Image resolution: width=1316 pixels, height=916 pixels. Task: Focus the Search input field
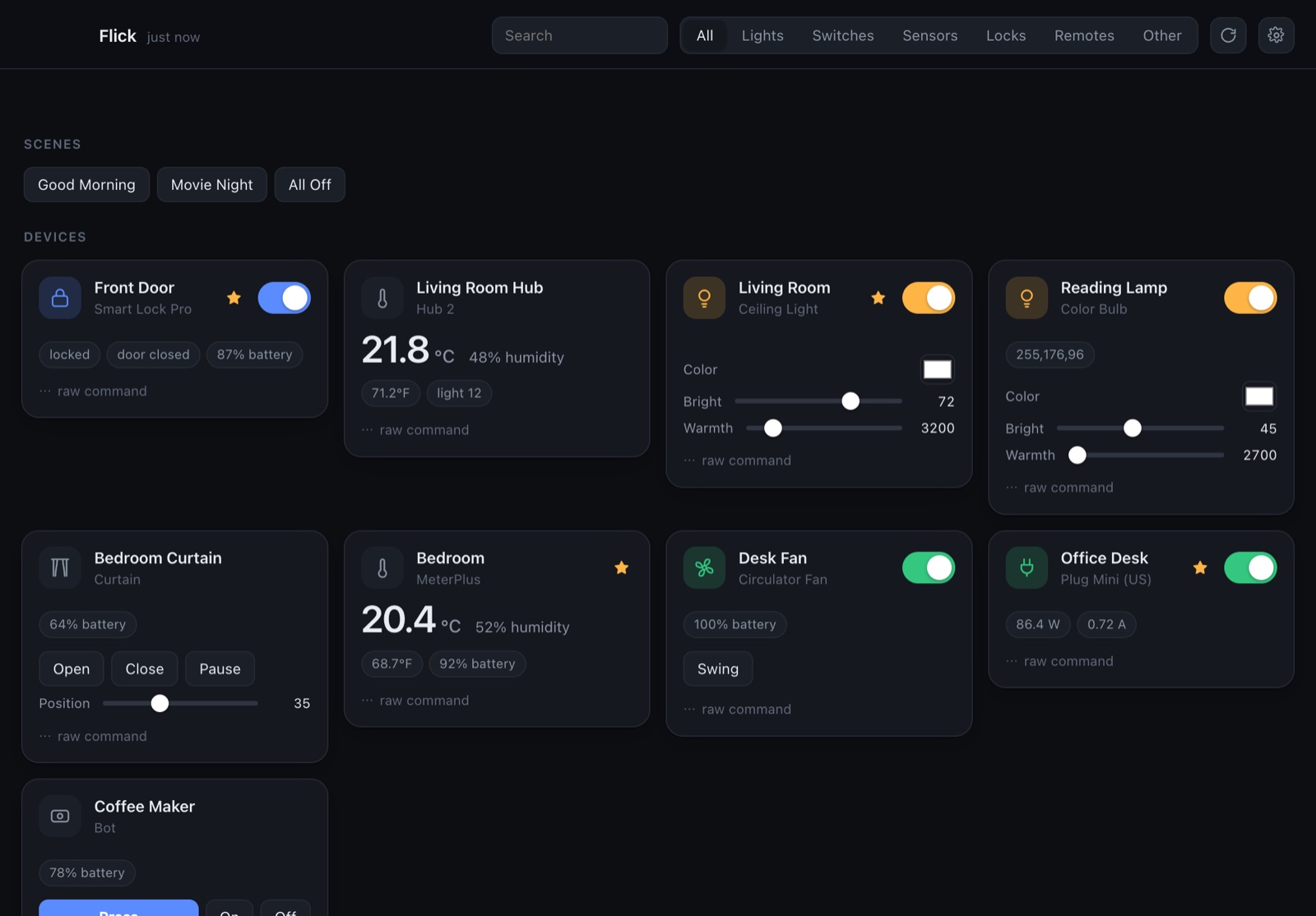pyautogui.click(x=580, y=35)
